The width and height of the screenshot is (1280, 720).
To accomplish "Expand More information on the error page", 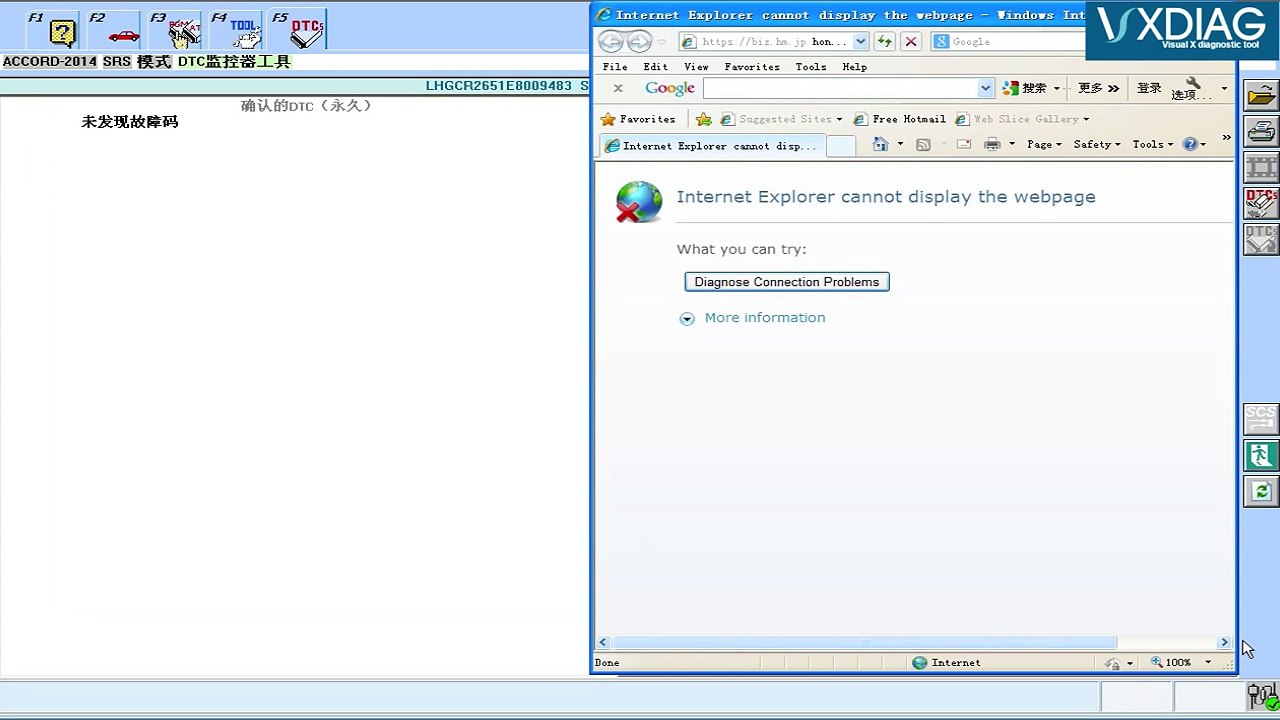I will [x=753, y=318].
